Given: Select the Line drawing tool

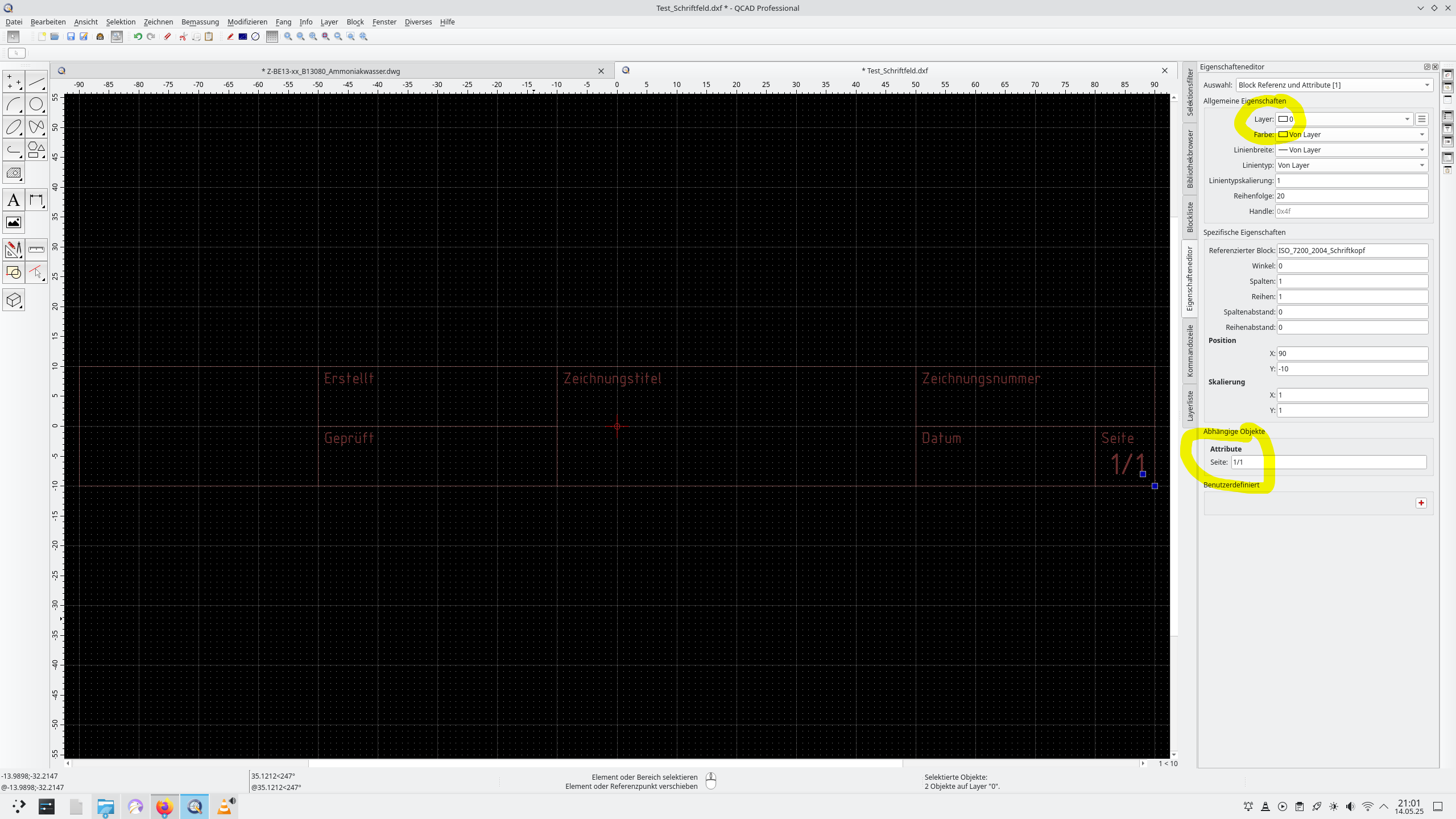Looking at the screenshot, I should pos(36,82).
